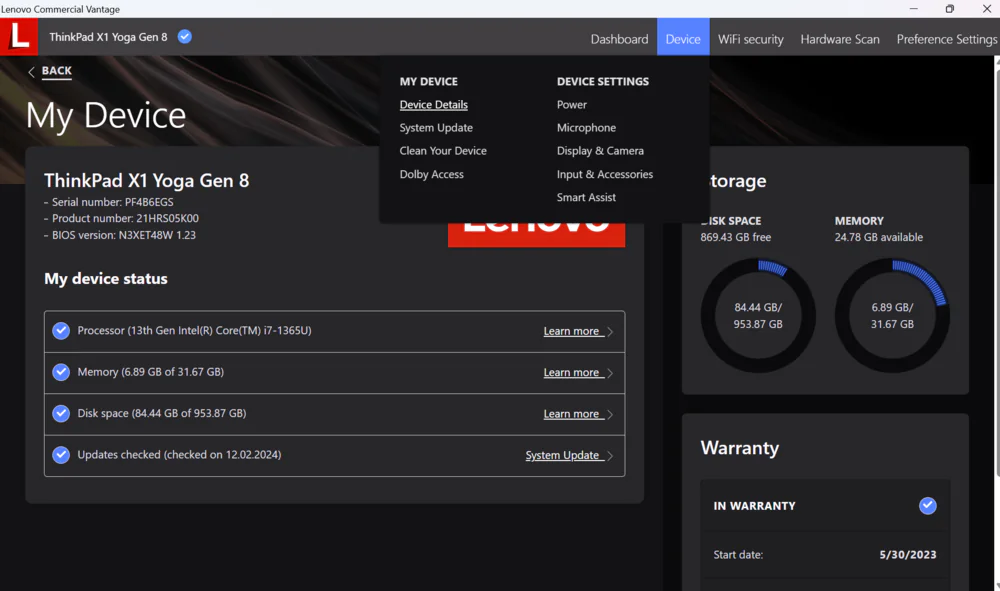Click the 869.43 GB free value
Image resolution: width=1000 pixels, height=591 pixels.
735,237
